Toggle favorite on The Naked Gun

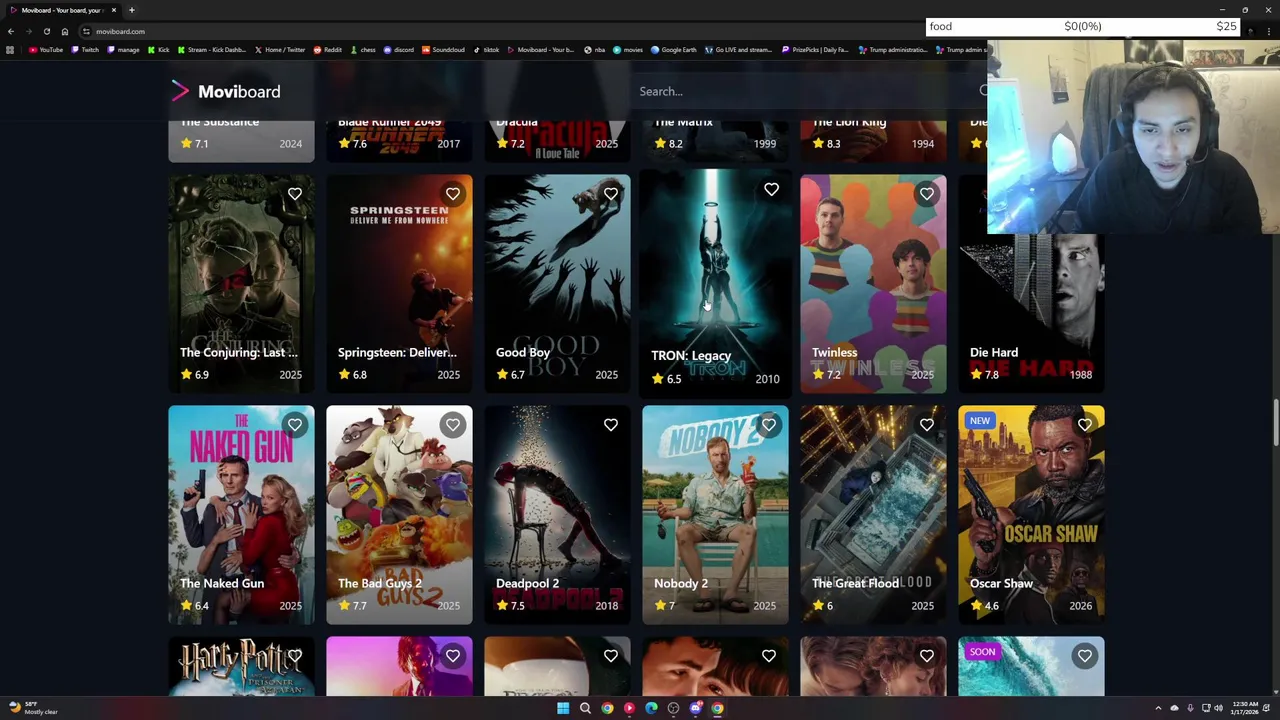(x=295, y=425)
